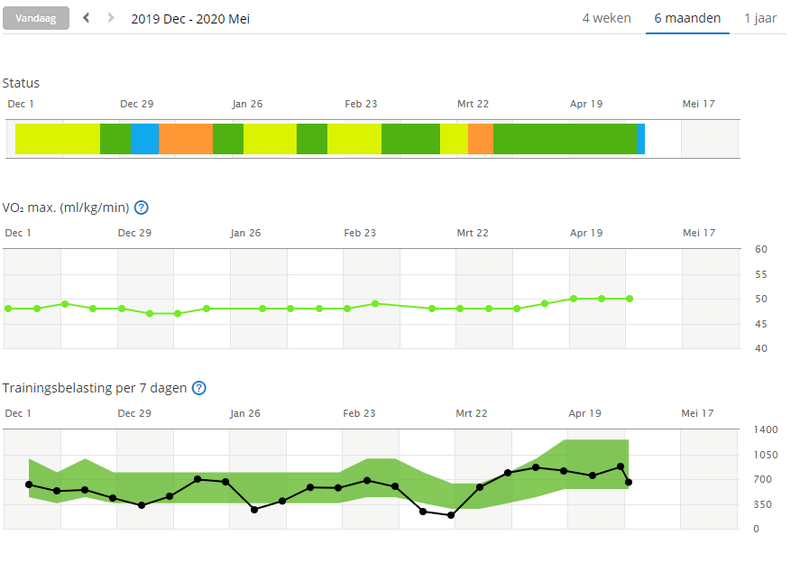
Task: Switch to 1 jaar view
Action: pos(760,18)
